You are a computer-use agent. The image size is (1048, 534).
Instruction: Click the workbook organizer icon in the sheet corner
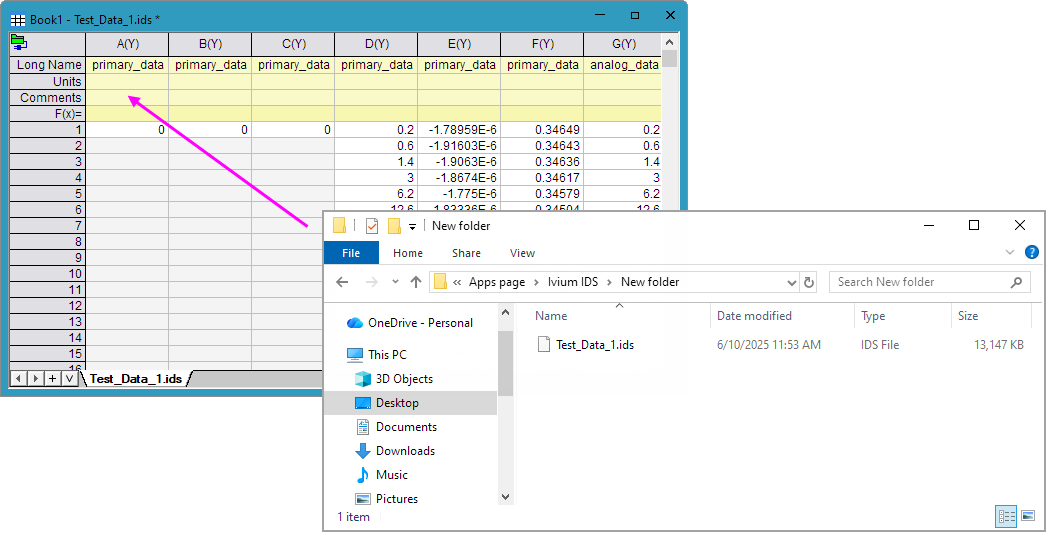[18, 42]
